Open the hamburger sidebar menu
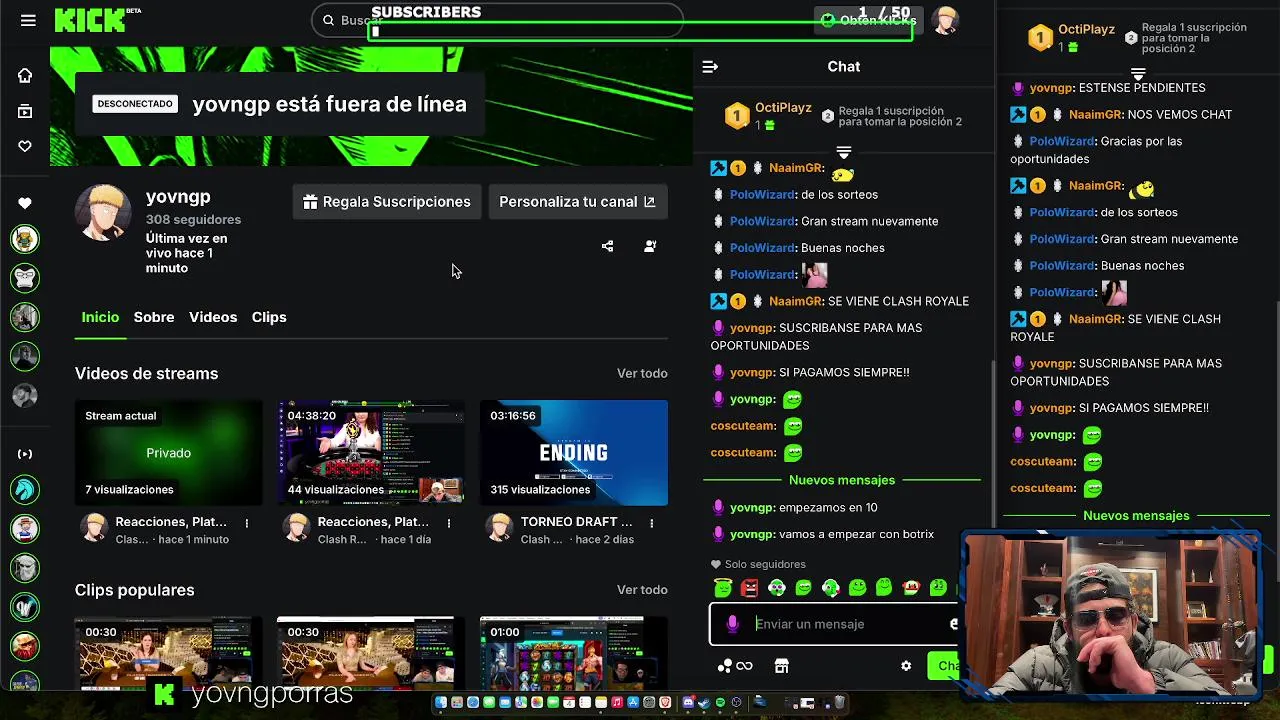1280x720 pixels. 28,20
